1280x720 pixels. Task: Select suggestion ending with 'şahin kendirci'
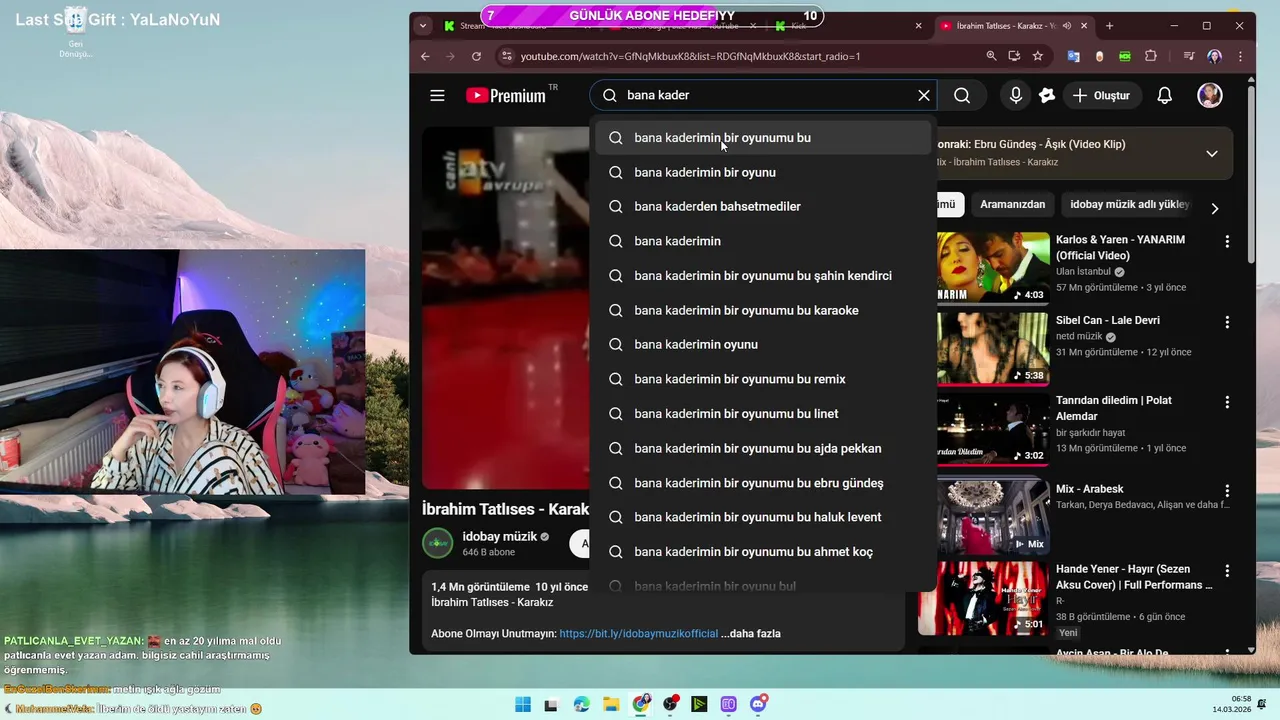pos(763,276)
